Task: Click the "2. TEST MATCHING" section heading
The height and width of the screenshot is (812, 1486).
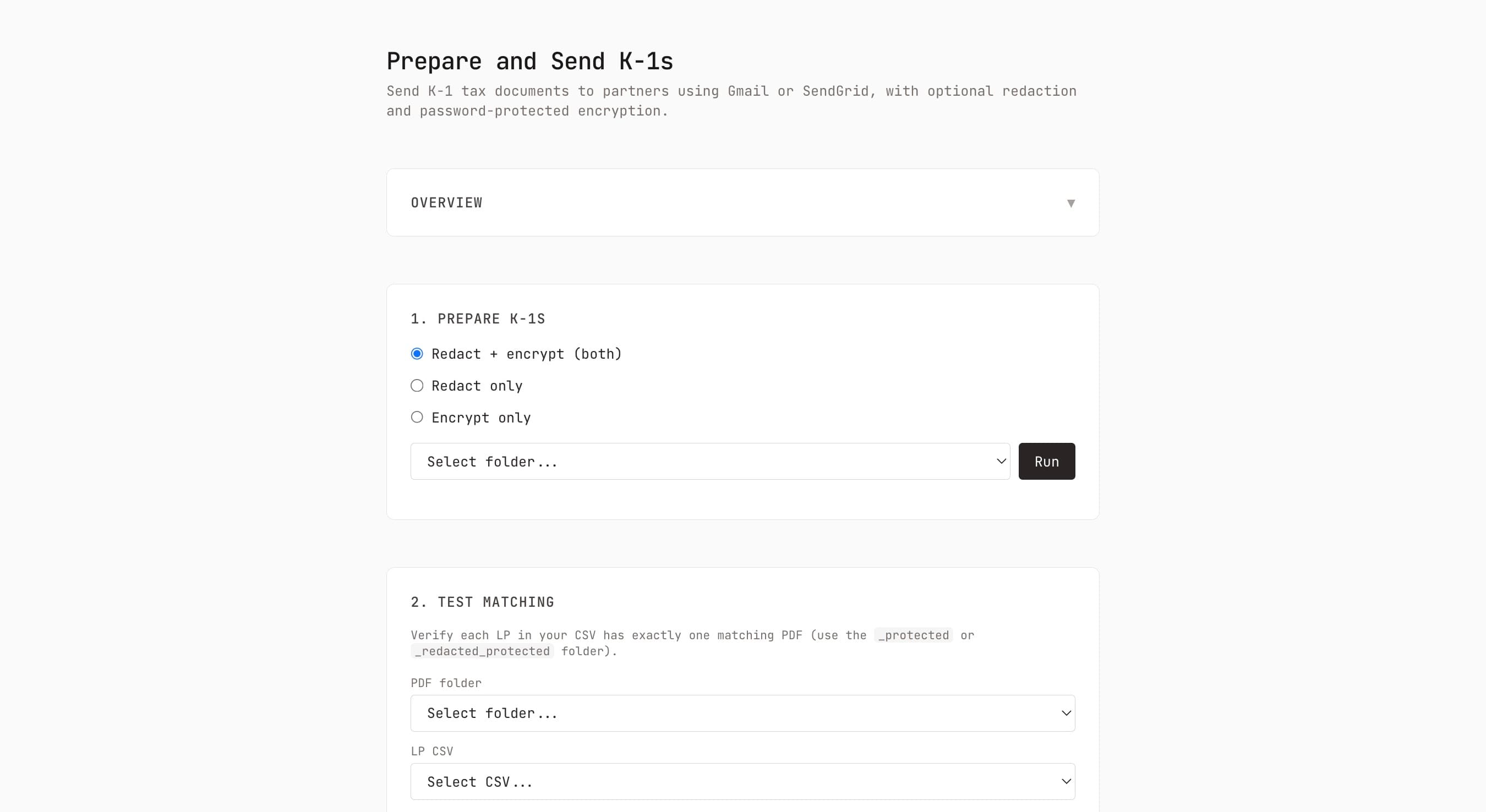Action: click(x=482, y=602)
